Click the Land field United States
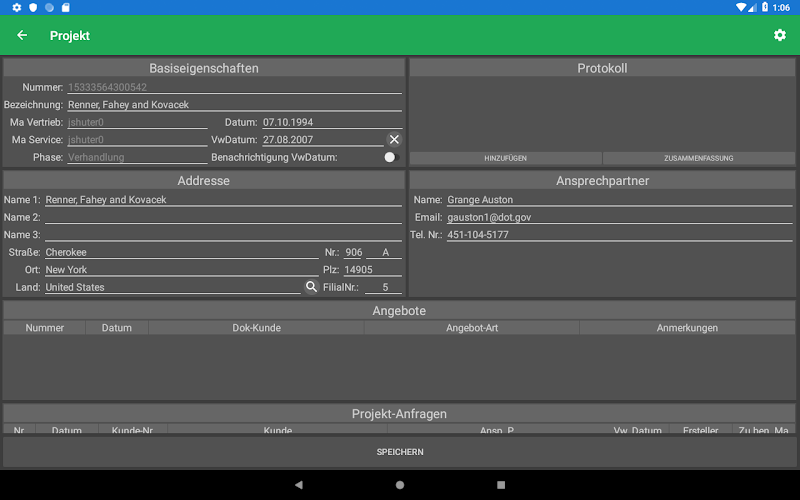800x500 pixels. (173, 287)
